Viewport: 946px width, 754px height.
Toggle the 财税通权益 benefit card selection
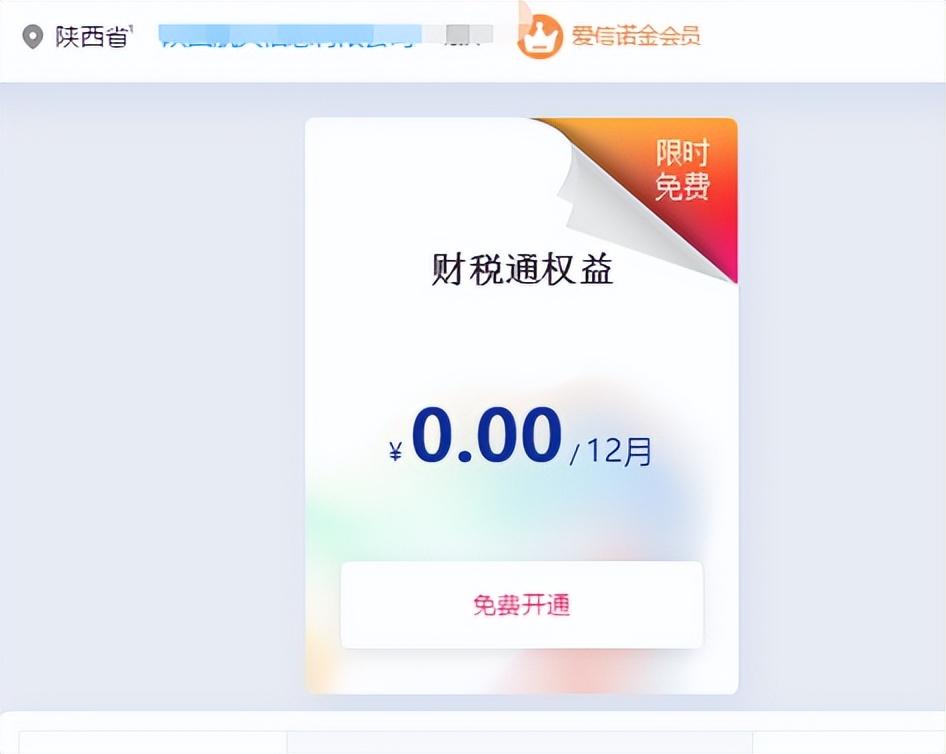coord(521,400)
